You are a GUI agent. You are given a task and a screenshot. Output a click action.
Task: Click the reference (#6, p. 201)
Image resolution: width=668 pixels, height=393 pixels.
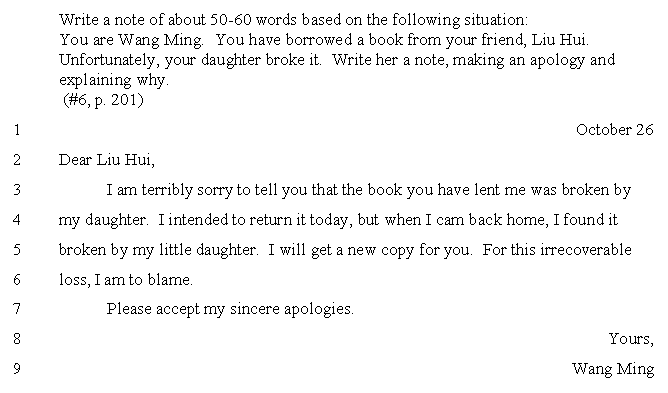pos(104,100)
